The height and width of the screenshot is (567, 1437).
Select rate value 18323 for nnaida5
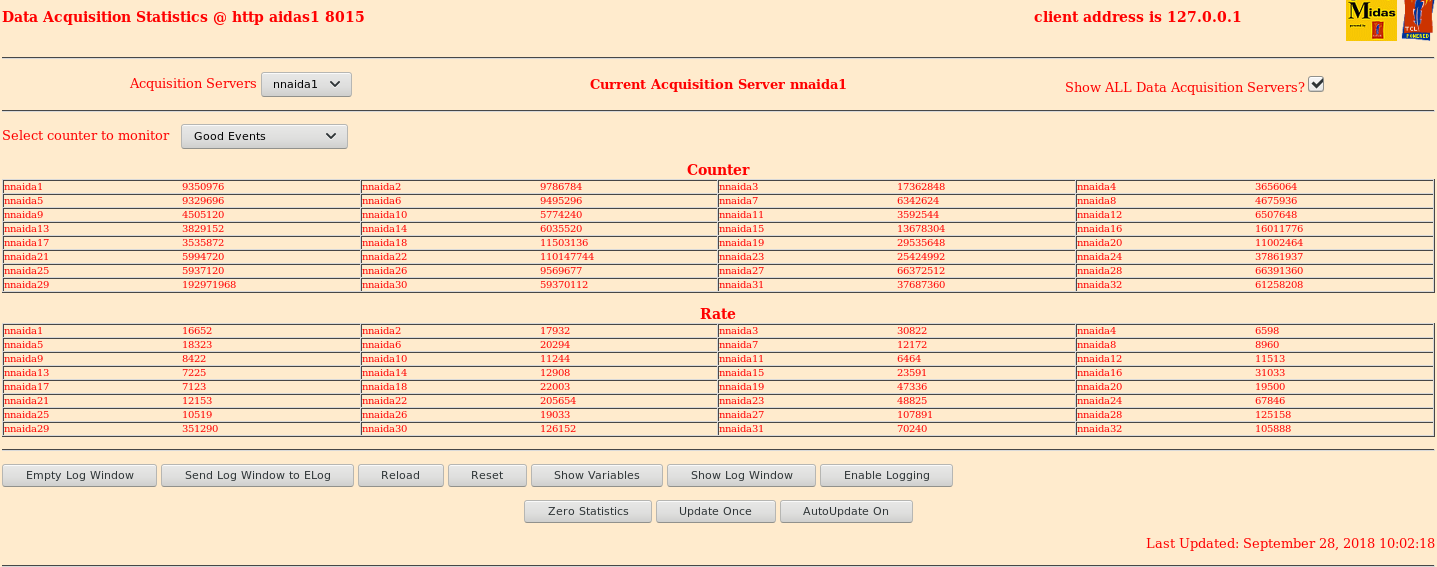pyautogui.click(x=197, y=345)
